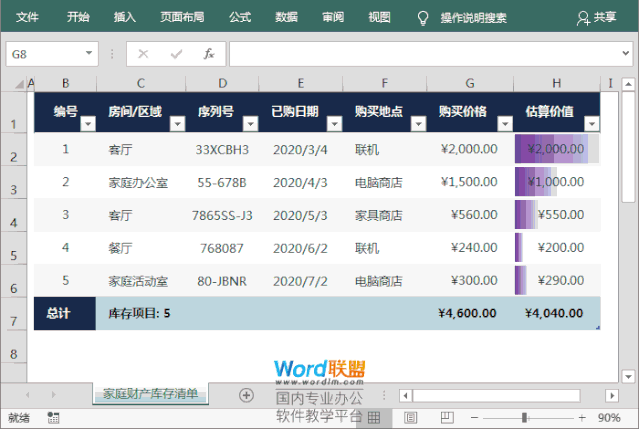Click the fx insert function icon
This screenshot has height=429, width=639.
tap(209, 54)
